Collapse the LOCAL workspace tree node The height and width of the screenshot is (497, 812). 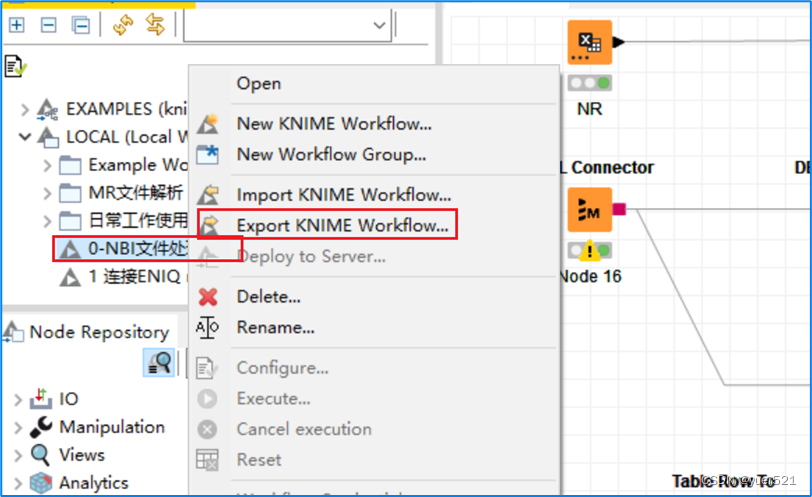coord(24,137)
